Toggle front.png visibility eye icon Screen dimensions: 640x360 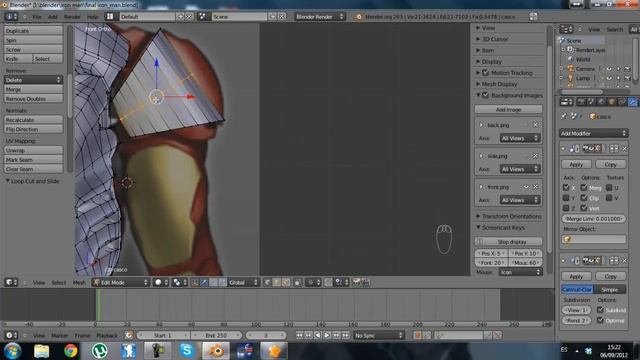point(526,187)
